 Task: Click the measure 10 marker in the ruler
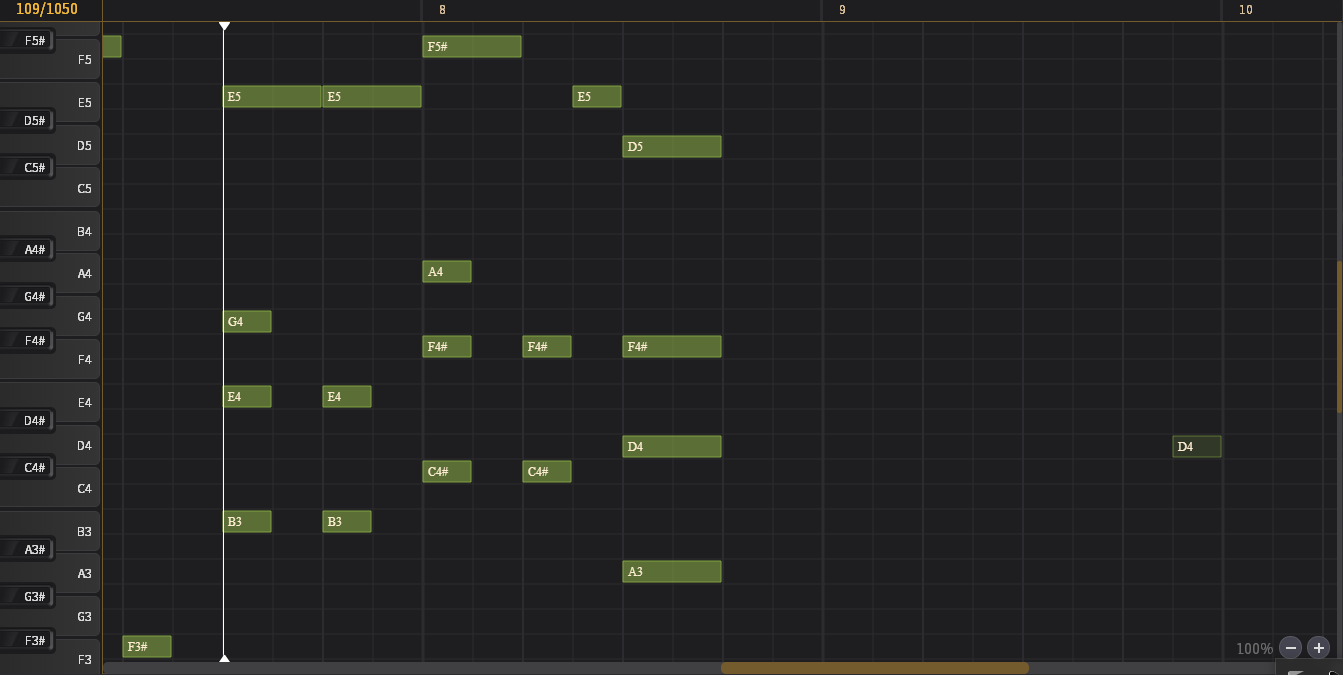(1245, 10)
